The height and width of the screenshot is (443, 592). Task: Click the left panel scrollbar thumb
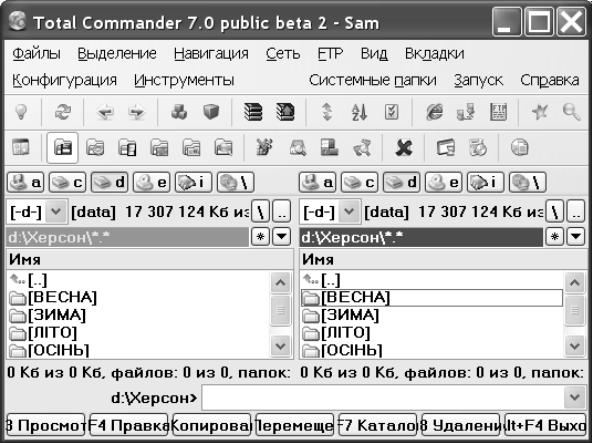tap(281, 310)
